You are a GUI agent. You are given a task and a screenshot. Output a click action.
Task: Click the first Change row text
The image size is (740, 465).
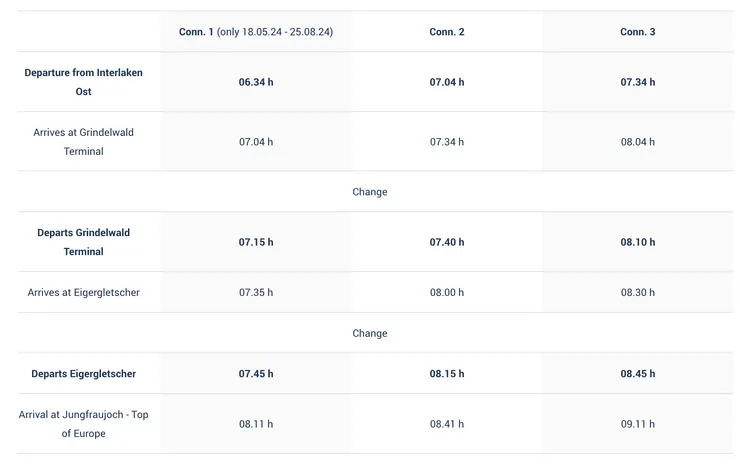[x=369, y=192]
